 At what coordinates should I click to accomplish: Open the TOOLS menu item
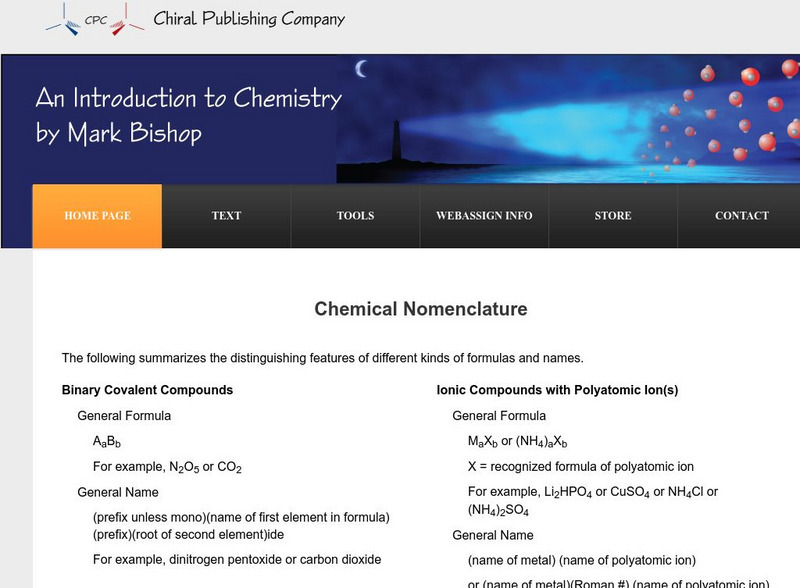[x=355, y=216]
